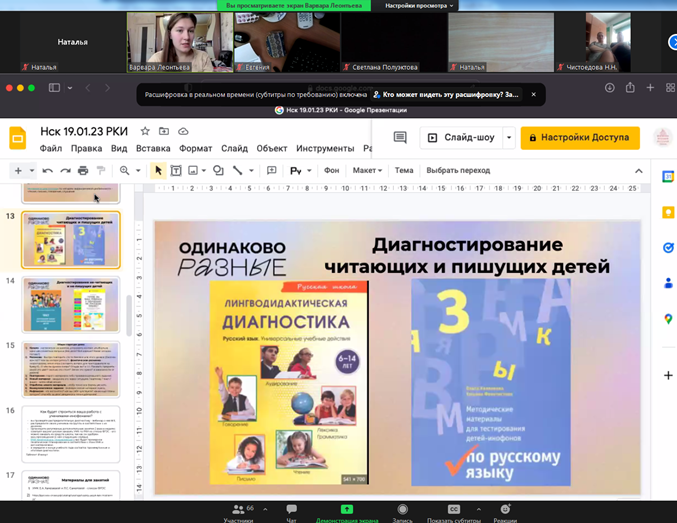Toggle Демонстрация экрана screen share
677x523 pixels.
[x=347, y=511]
